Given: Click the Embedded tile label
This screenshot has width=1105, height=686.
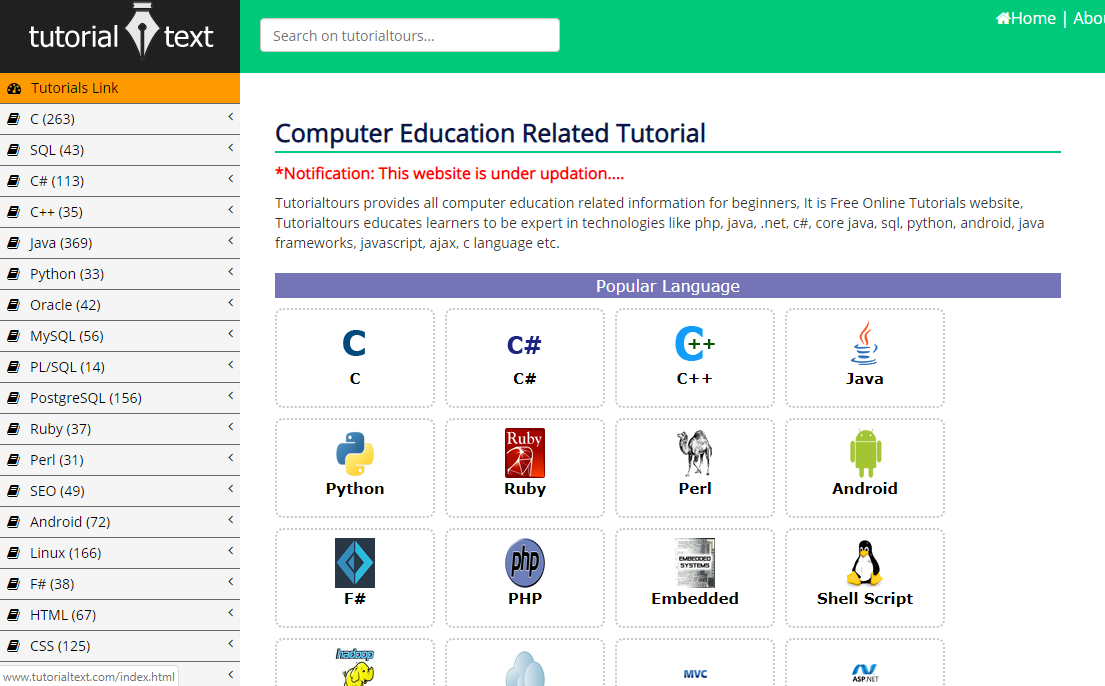Looking at the screenshot, I should (695, 599).
